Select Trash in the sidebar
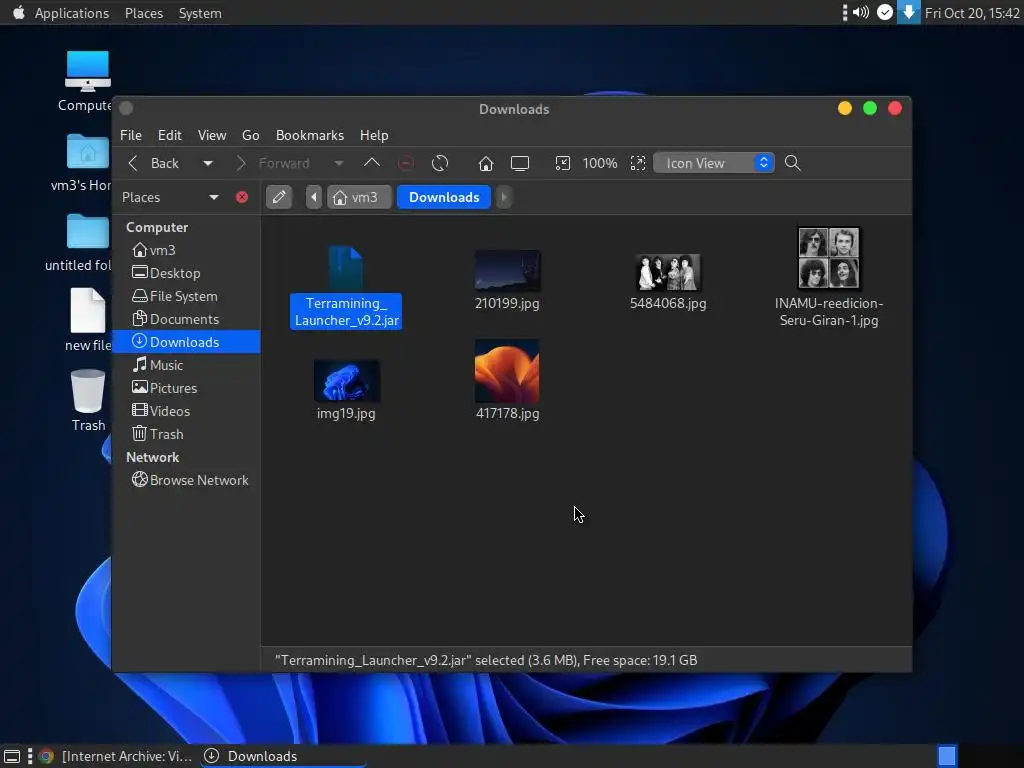 click(186, 434)
